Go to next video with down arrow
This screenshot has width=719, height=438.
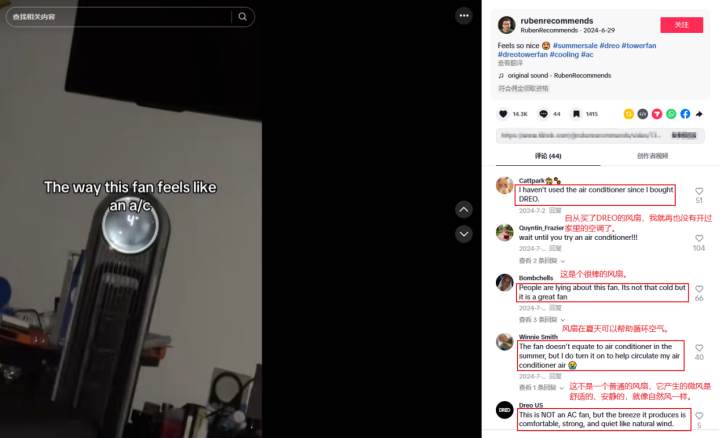(x=464, y=234)
